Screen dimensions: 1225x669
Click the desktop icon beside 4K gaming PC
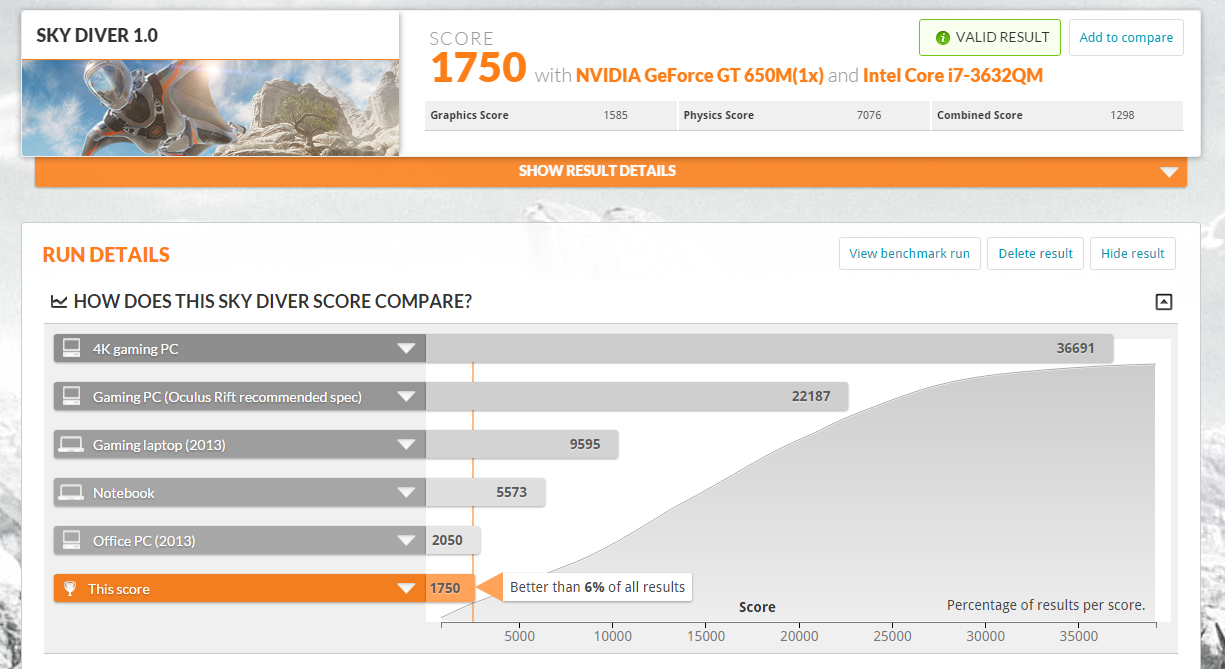[x=71, y=348]
